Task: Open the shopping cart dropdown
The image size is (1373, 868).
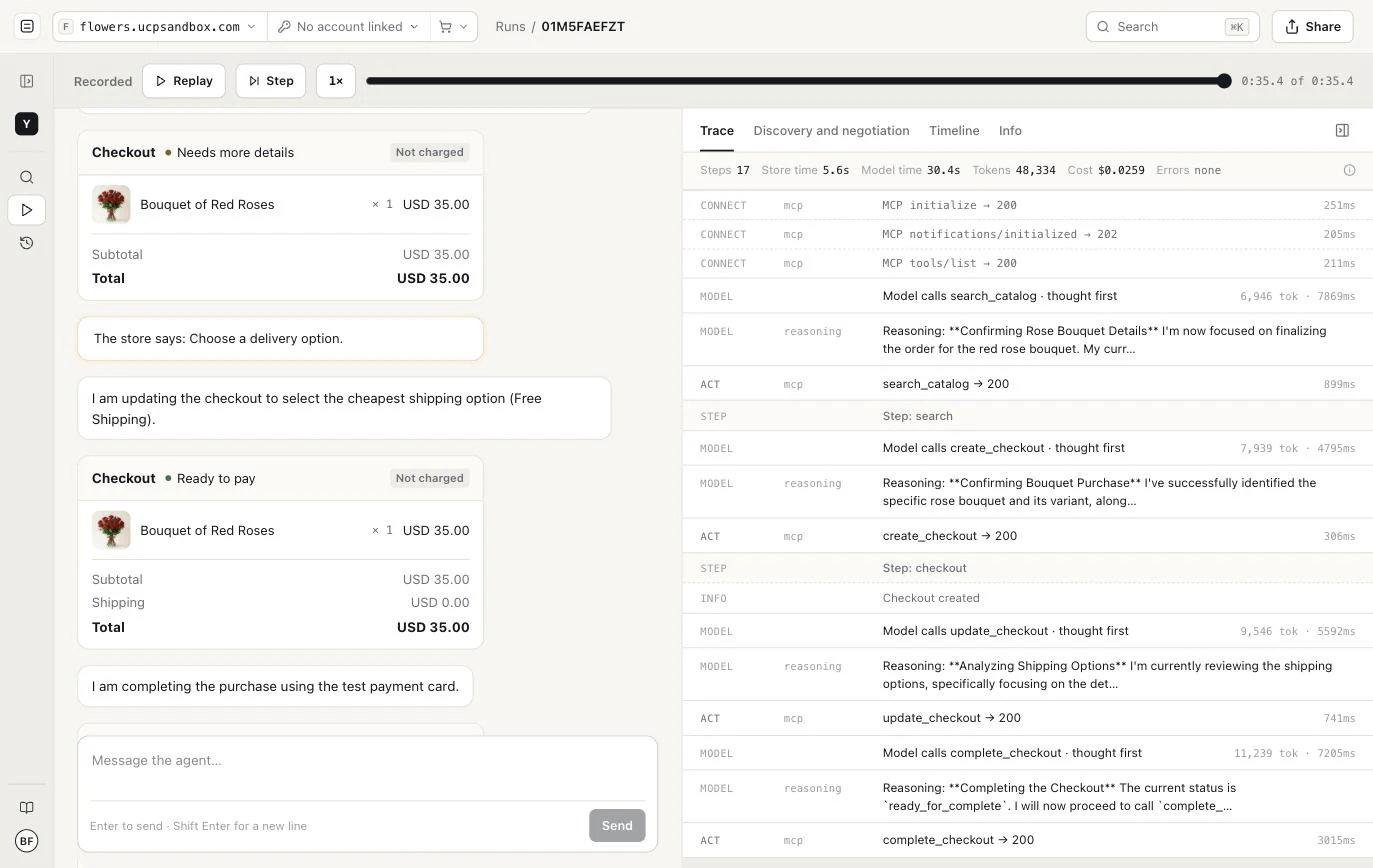Action: (x=454, y=27)
